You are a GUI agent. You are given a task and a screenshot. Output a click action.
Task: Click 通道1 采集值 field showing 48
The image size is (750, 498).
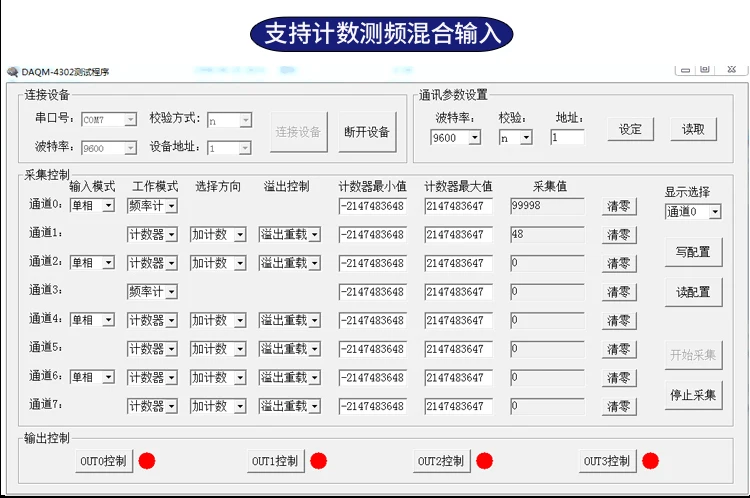click(x=547, y=235)
